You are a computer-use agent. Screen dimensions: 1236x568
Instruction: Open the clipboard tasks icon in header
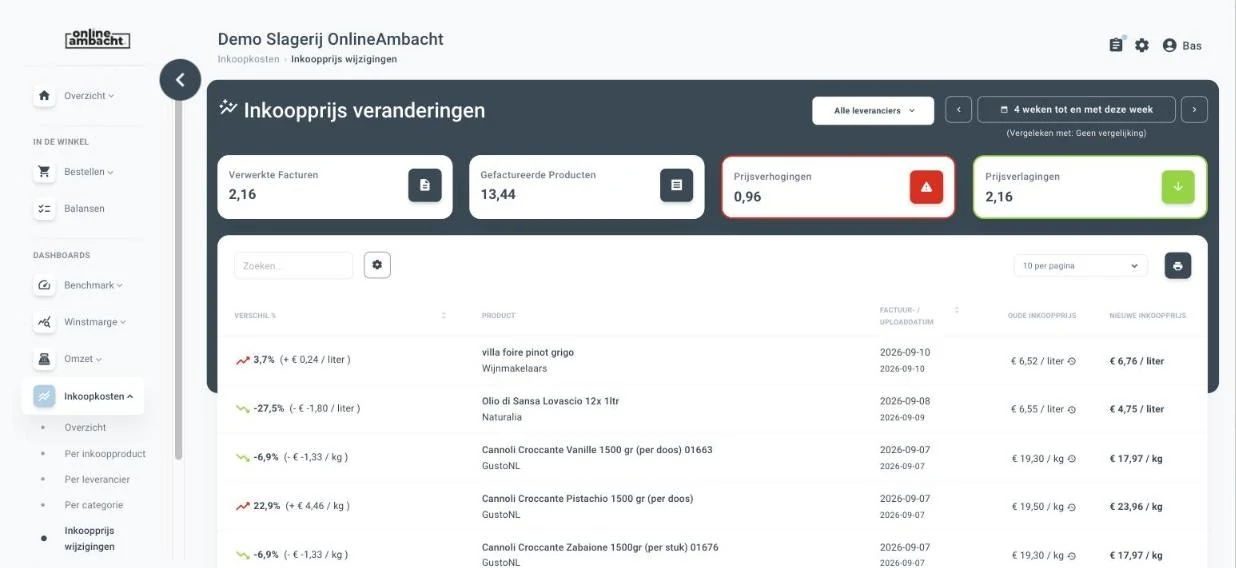point(1116,45)
